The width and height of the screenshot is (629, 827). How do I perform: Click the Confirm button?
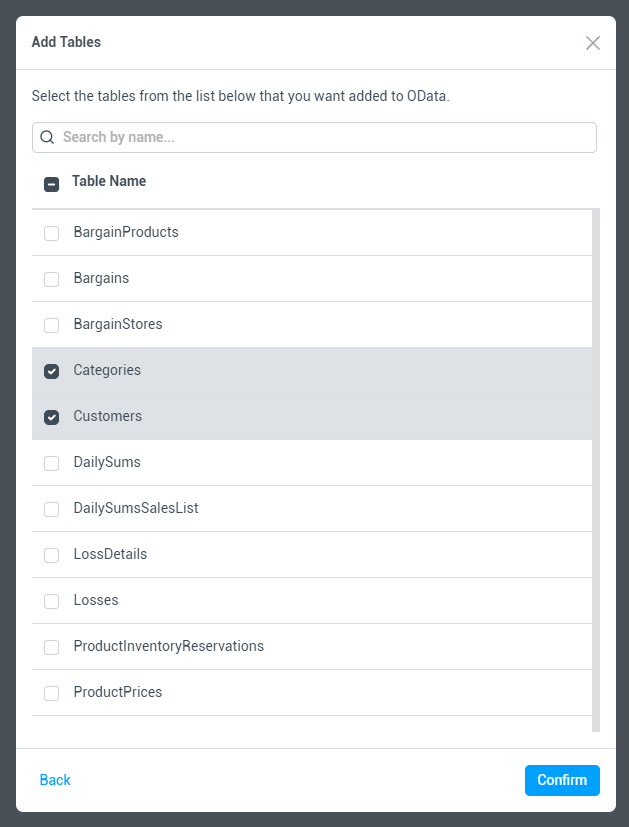(x=562, y=780)
